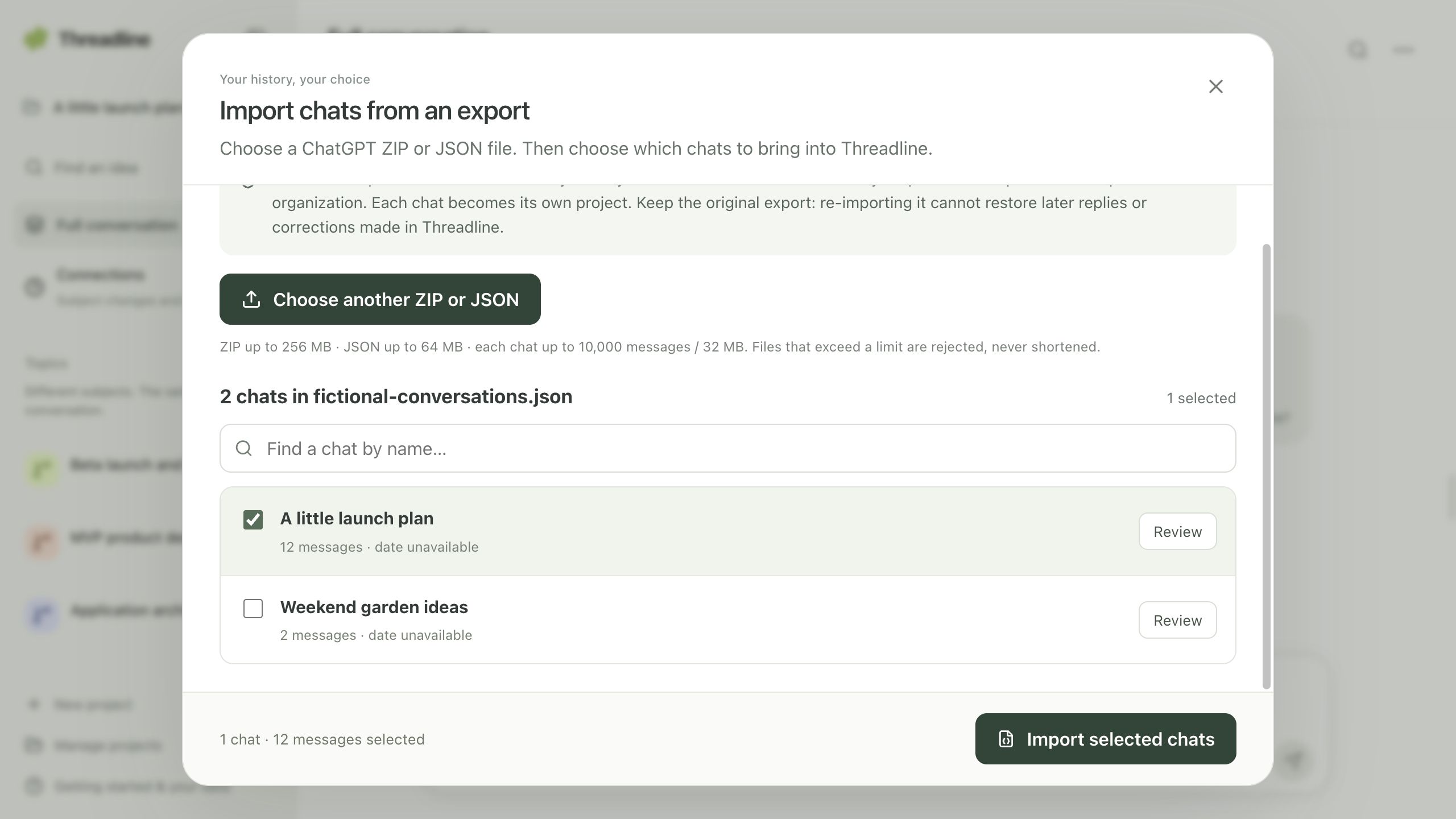Click the dialog's vertical scrollbar
The image size is (1456, 819).
[1266, 466]
